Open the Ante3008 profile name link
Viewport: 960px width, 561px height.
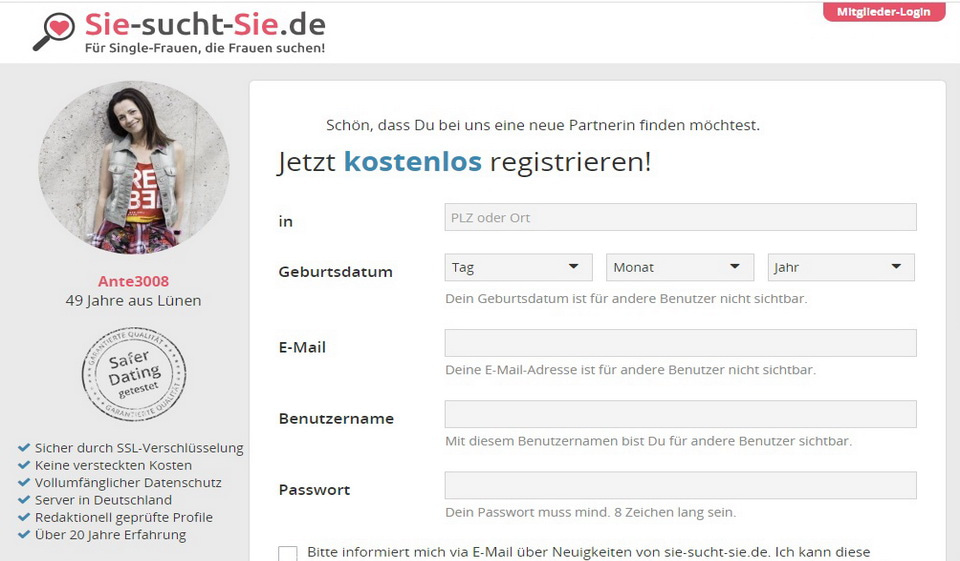click(133, 281)
